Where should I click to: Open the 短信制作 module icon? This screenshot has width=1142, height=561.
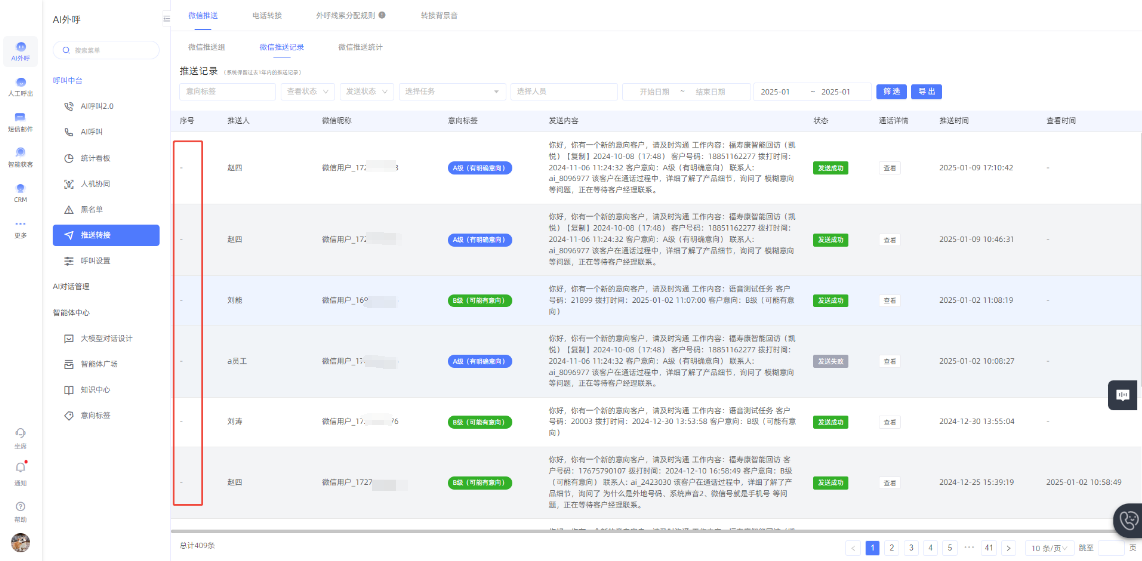(20, 121)
